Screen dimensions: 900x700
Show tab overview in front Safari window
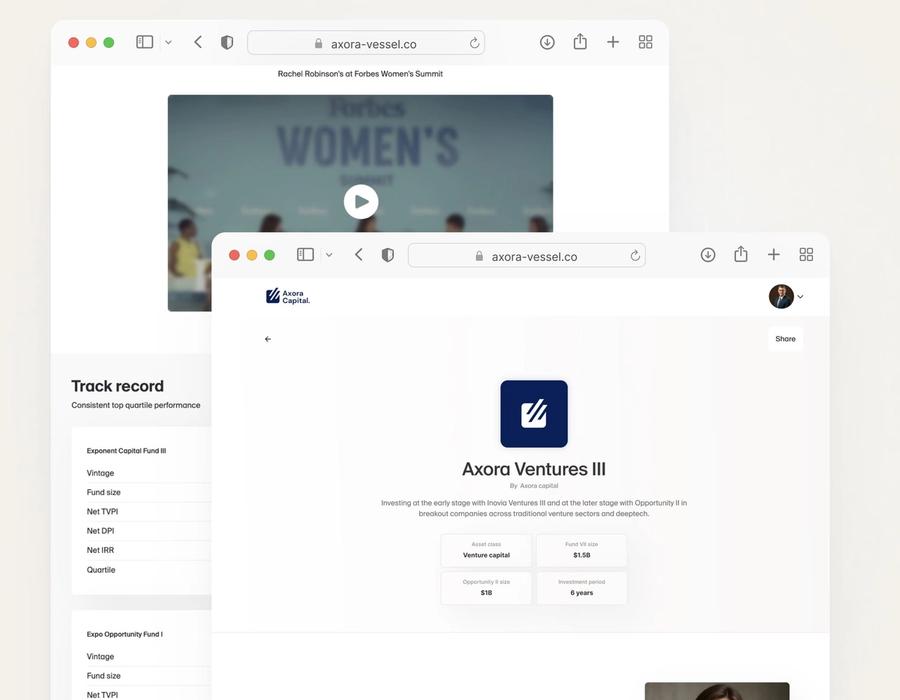point(806,254)
